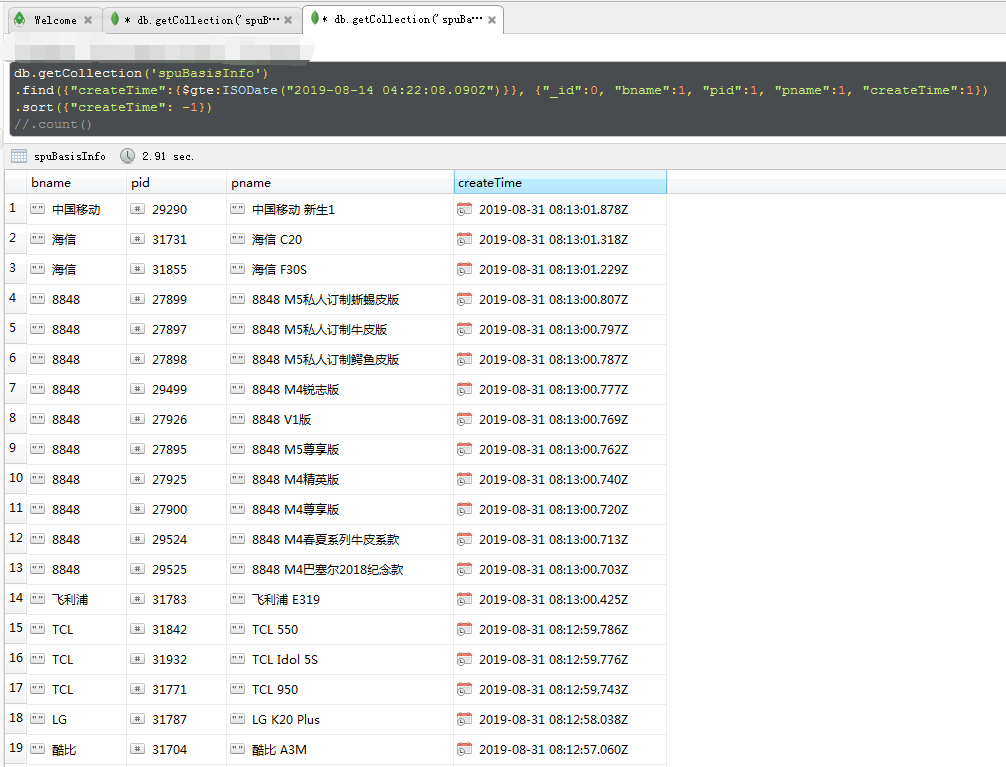Click string icon beside 海信 F30S
Screen dimensions: 1006x767
[237, 269]
